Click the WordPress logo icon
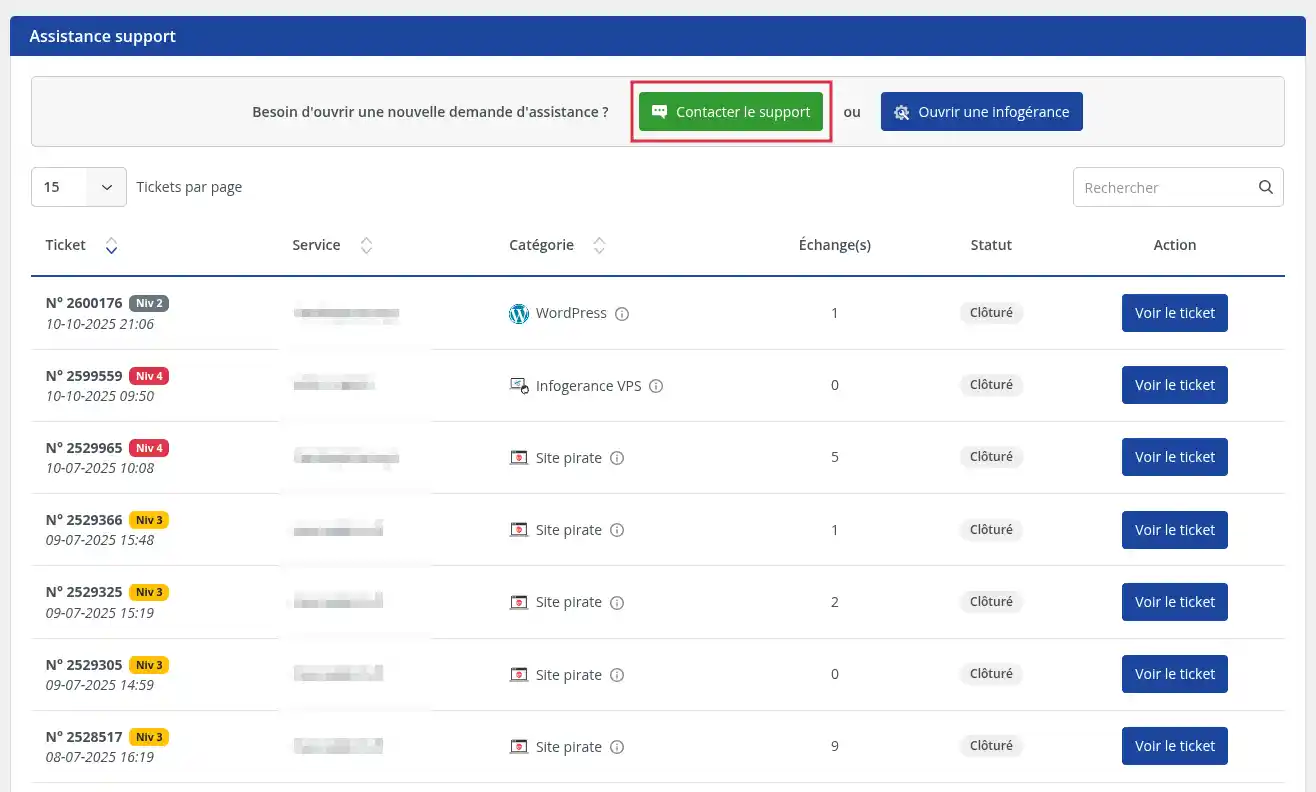 click(x=518, y=314)
